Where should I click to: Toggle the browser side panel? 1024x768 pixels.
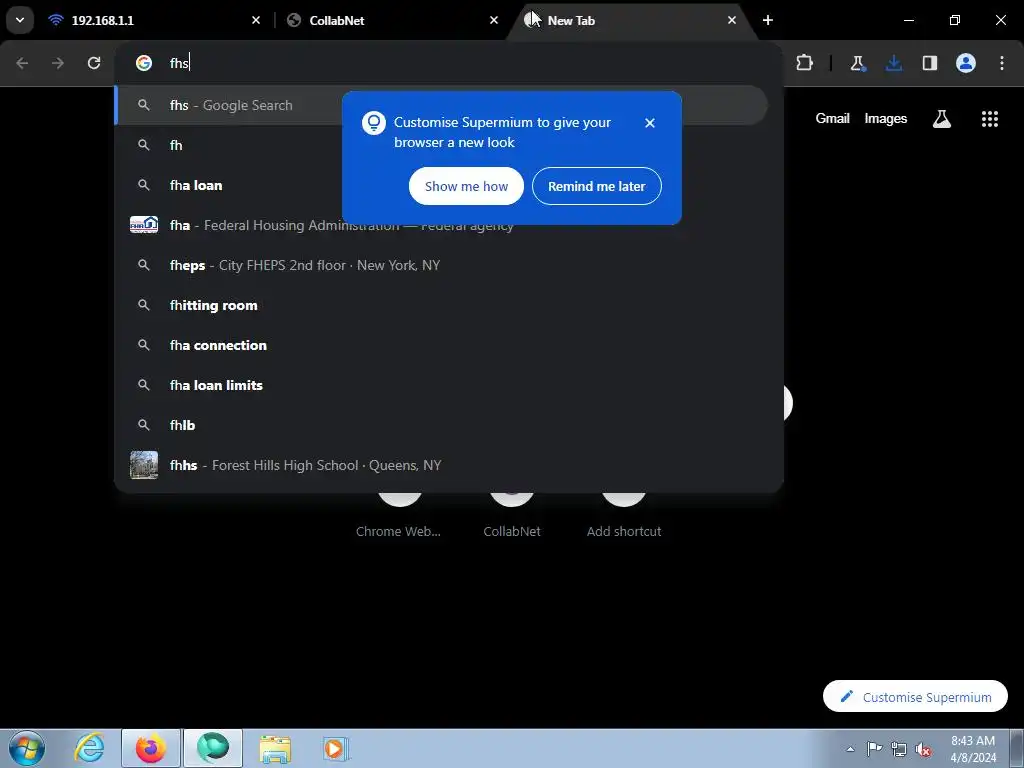(x=930, y=63)
